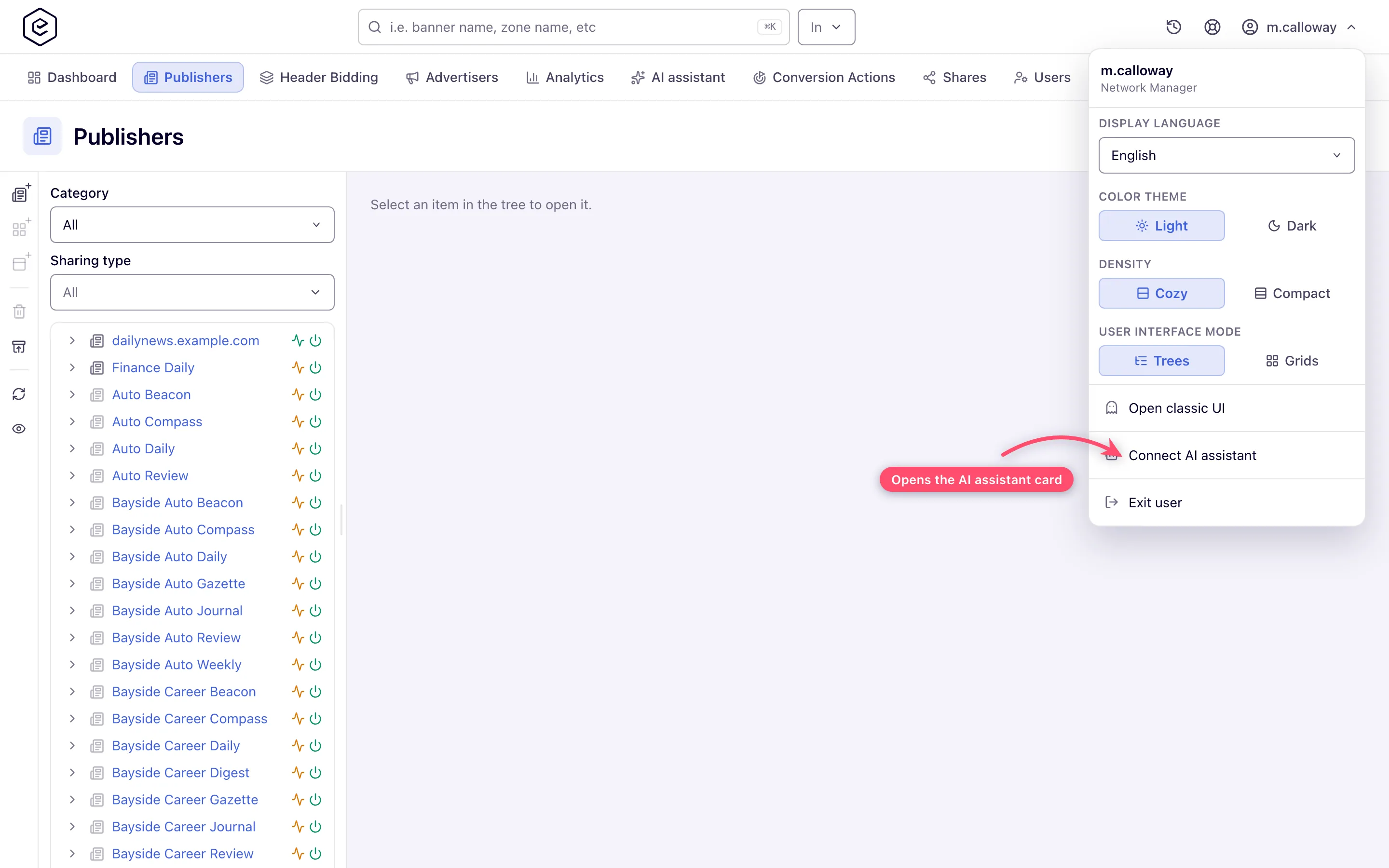Screen dimensions: 1389x868
Task: Collapse the m.calloway user menu
Action: click(x=1299, y=27)
